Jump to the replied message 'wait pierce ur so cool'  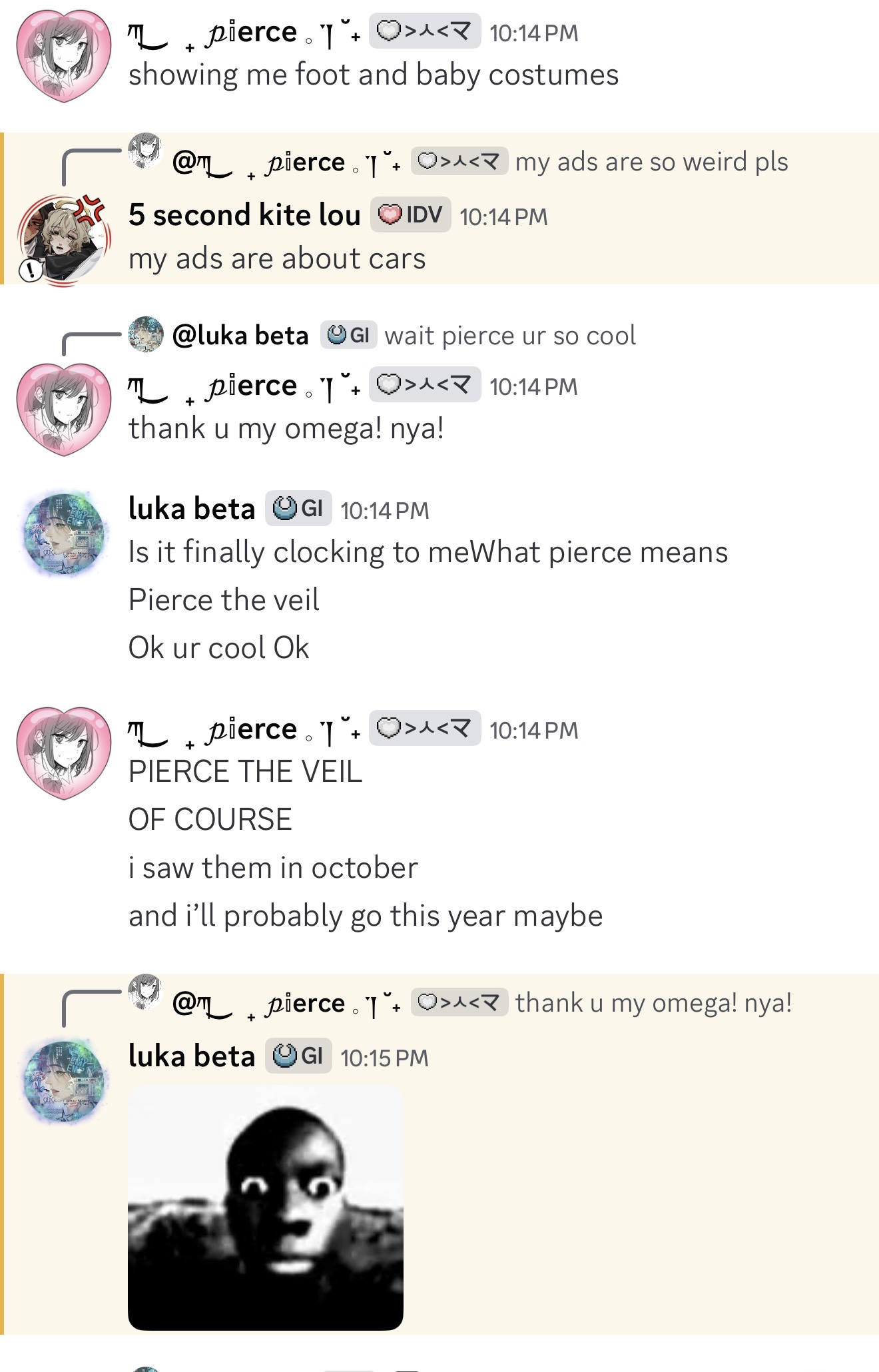pyautogui.click(x=510, y=336)
